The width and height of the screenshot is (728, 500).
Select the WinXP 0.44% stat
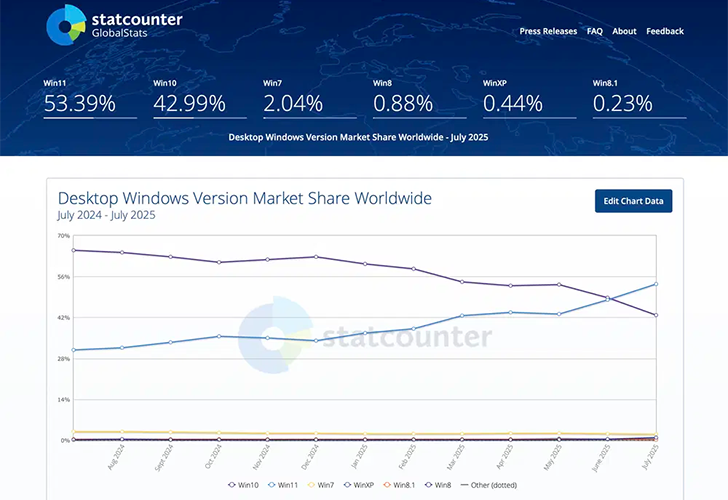coord(512,102)
